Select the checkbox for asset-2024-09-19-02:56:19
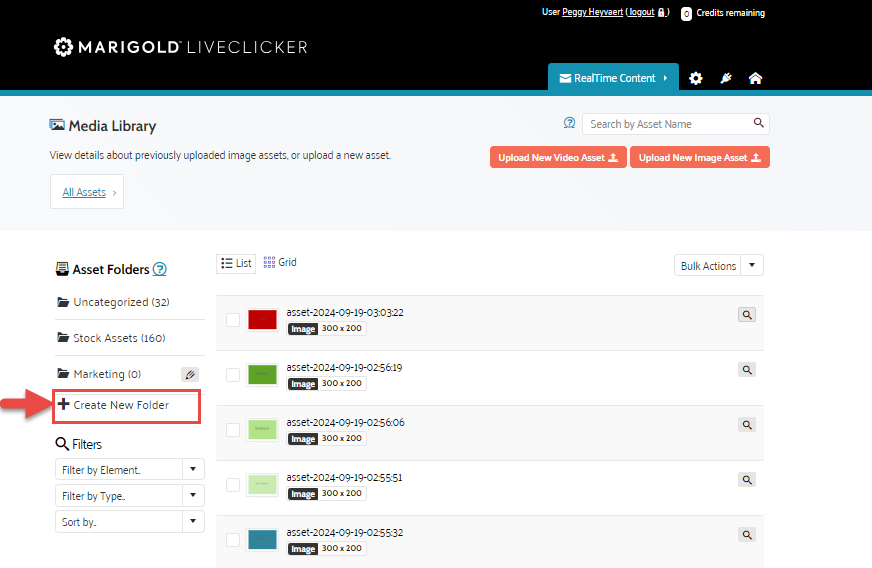The width and height of the screenshot is (872, 568). coord(233,374)
